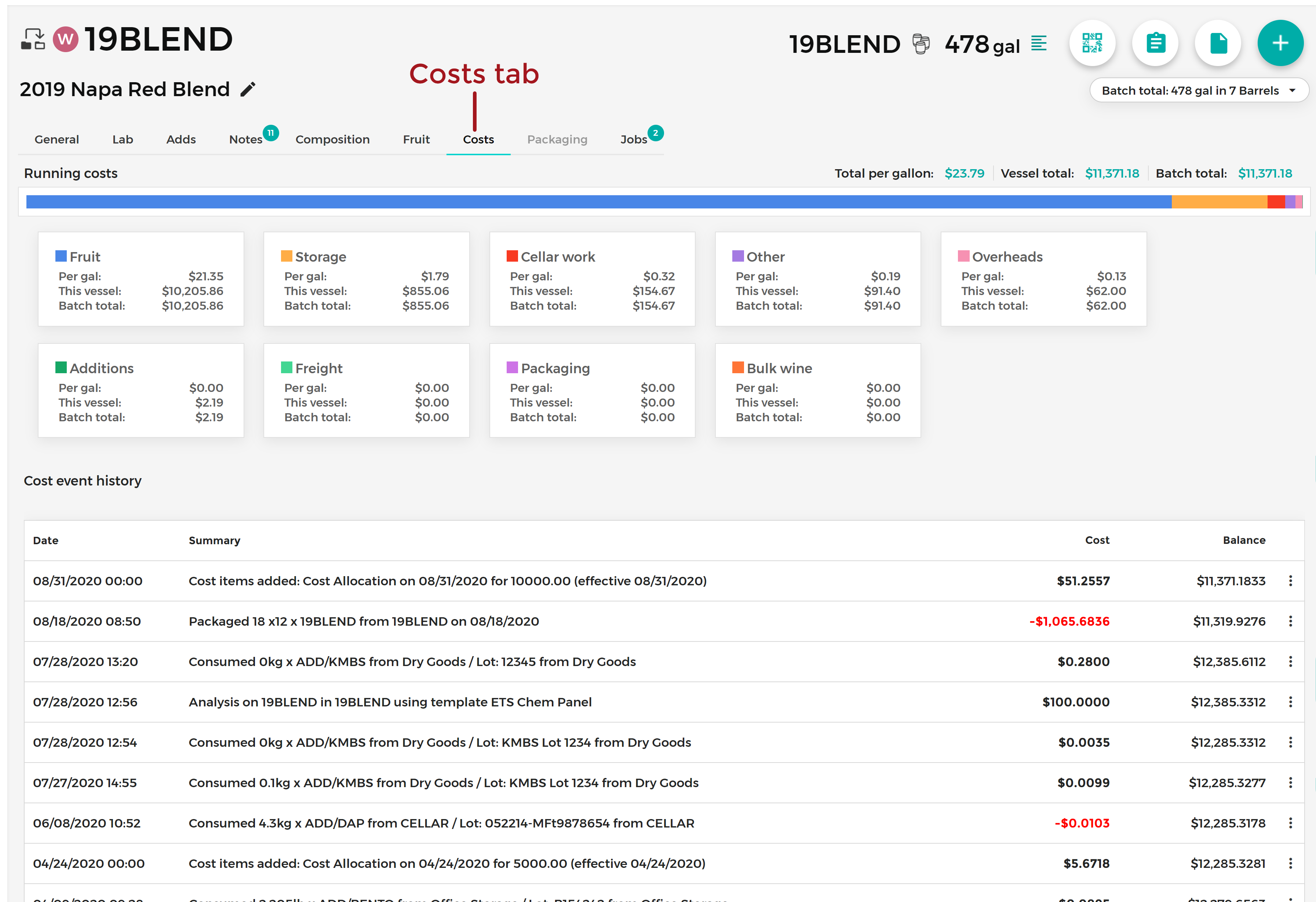This screenshot has width=1316, height=902.
Task: Click the $100.0000 analysis cost value
Action: pyautogui.click(x=1076, y=702)
